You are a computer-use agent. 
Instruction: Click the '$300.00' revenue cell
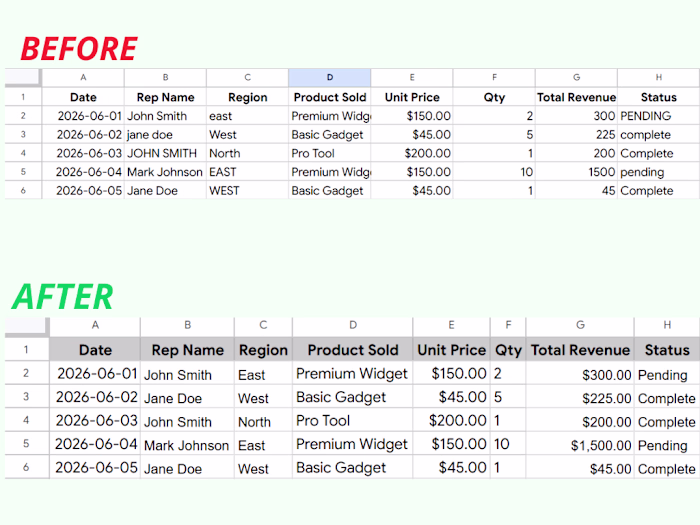580,373
